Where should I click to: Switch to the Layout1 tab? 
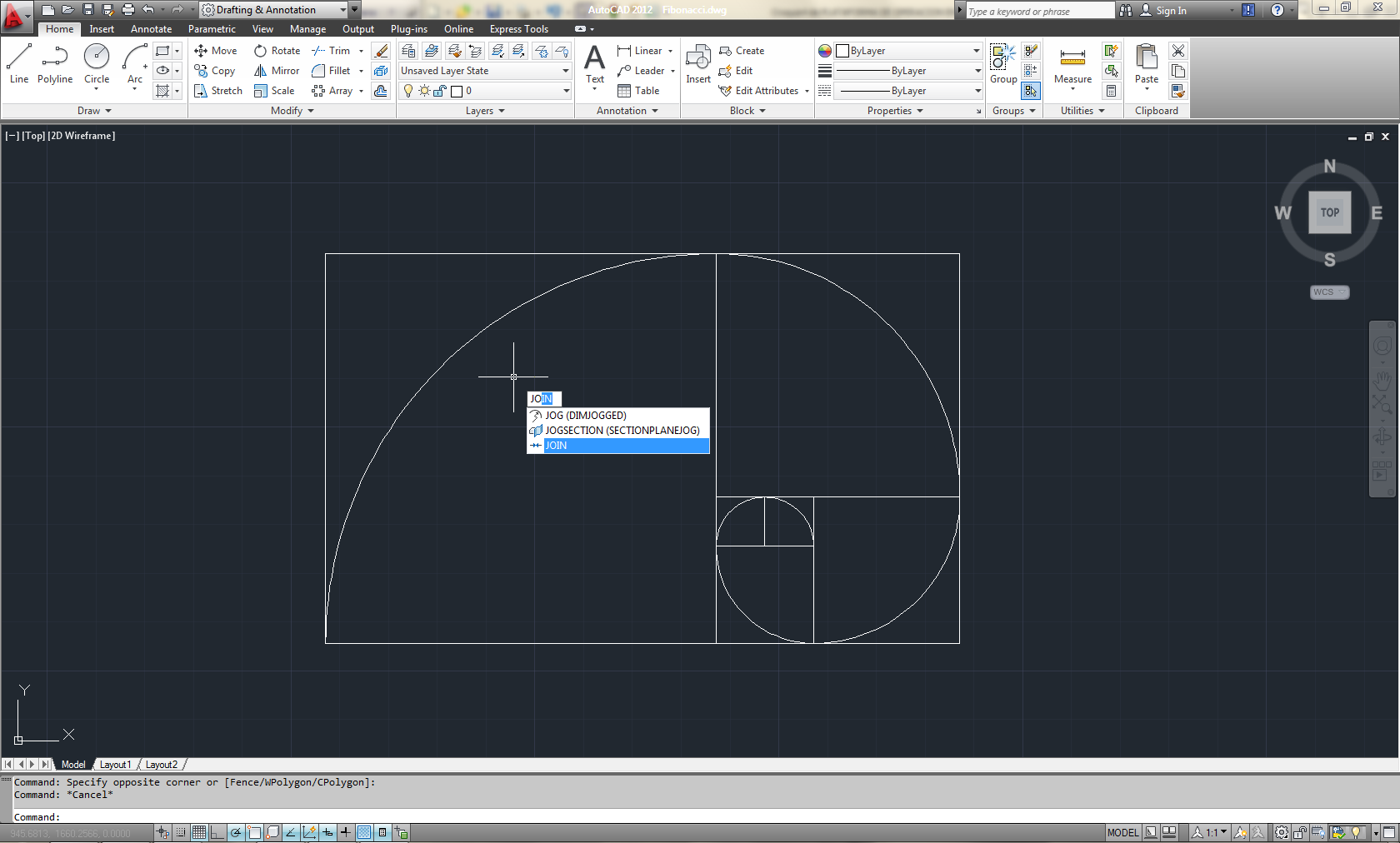tap(115, 765)
